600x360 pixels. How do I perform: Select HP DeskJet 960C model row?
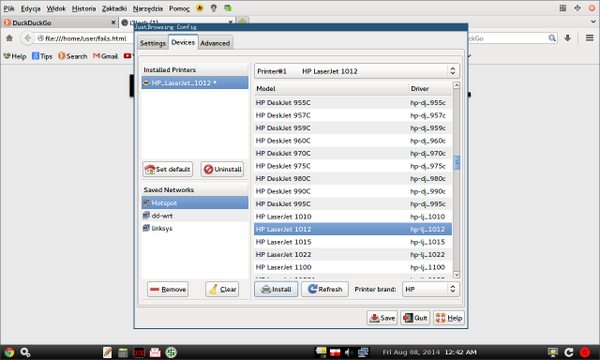(x=353, y=141)
